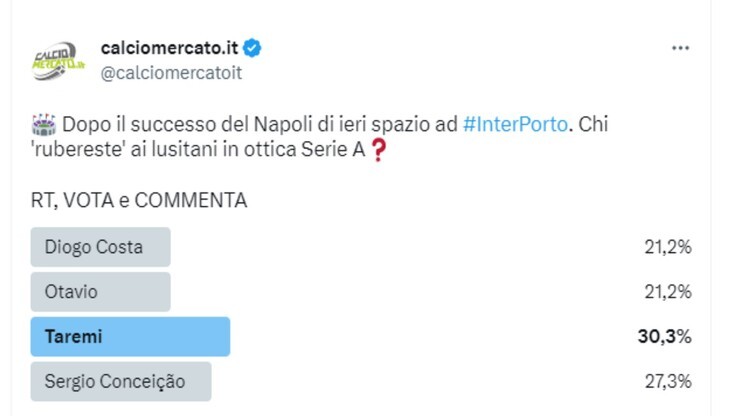Click the stadium emoji in tweet
The height and width of the screenshot is (416, 740).
(x=43, y=125)
